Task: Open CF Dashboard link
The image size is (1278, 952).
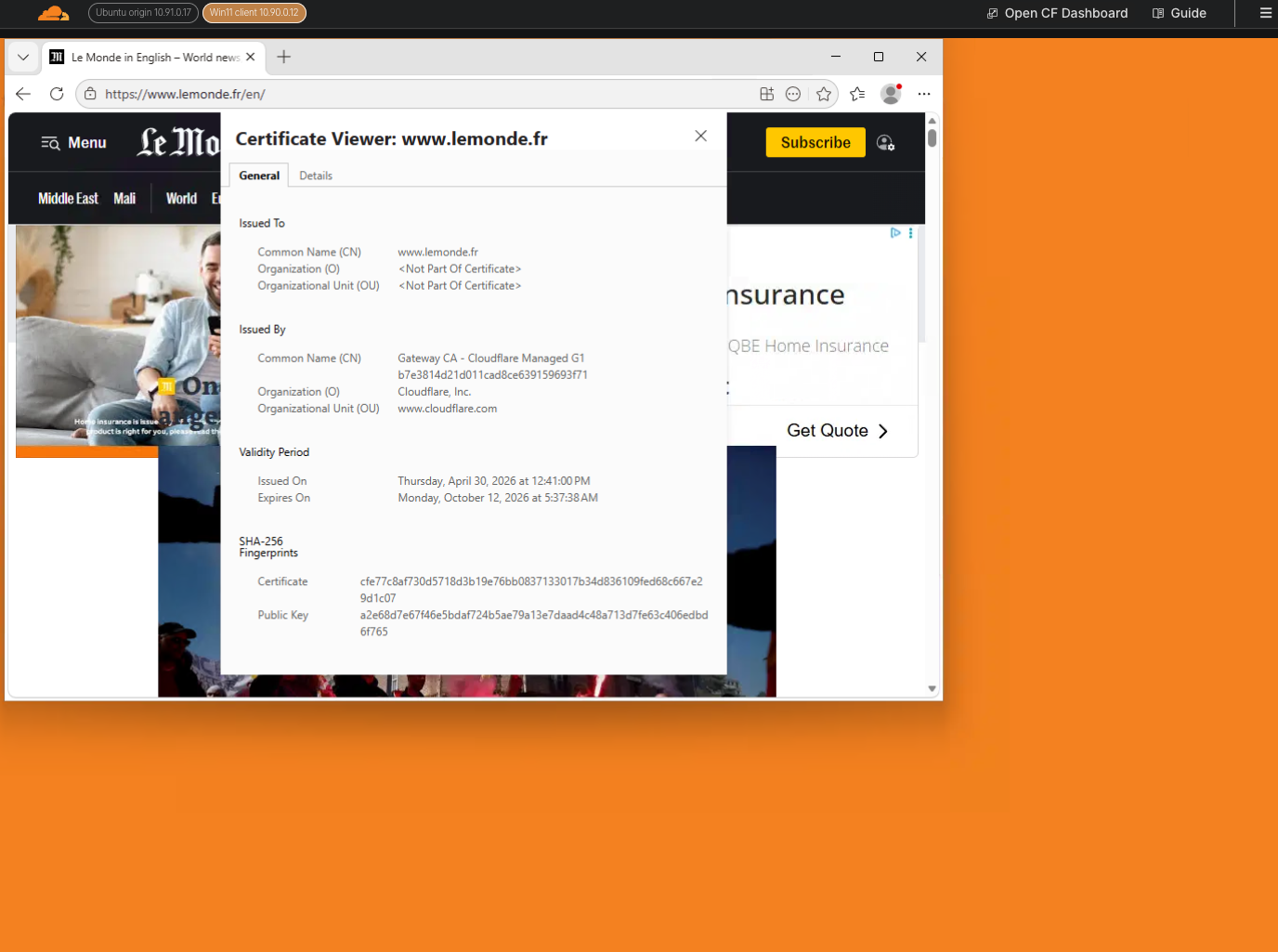Action: [1057, 13]
